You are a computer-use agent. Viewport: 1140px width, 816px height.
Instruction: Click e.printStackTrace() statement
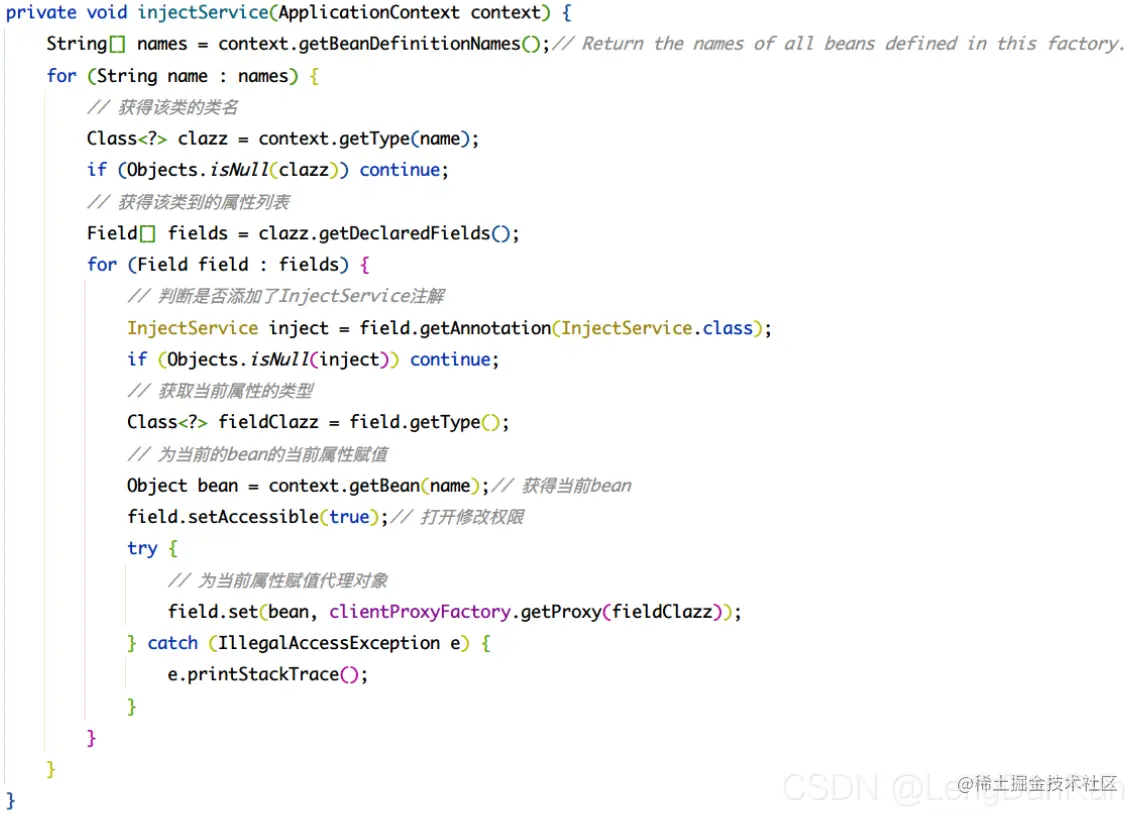point(268,674)
